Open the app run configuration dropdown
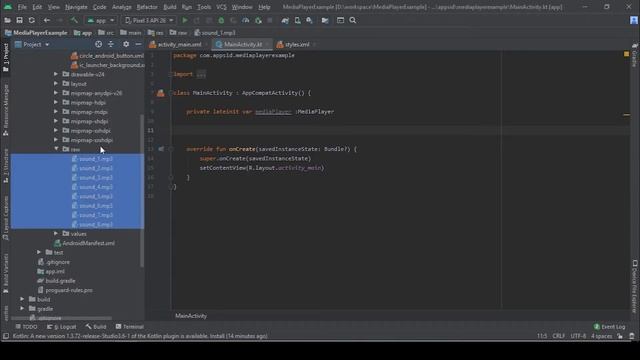Image resolution: width=640 pixels, height=360 pixels. [x=101, y=20]
